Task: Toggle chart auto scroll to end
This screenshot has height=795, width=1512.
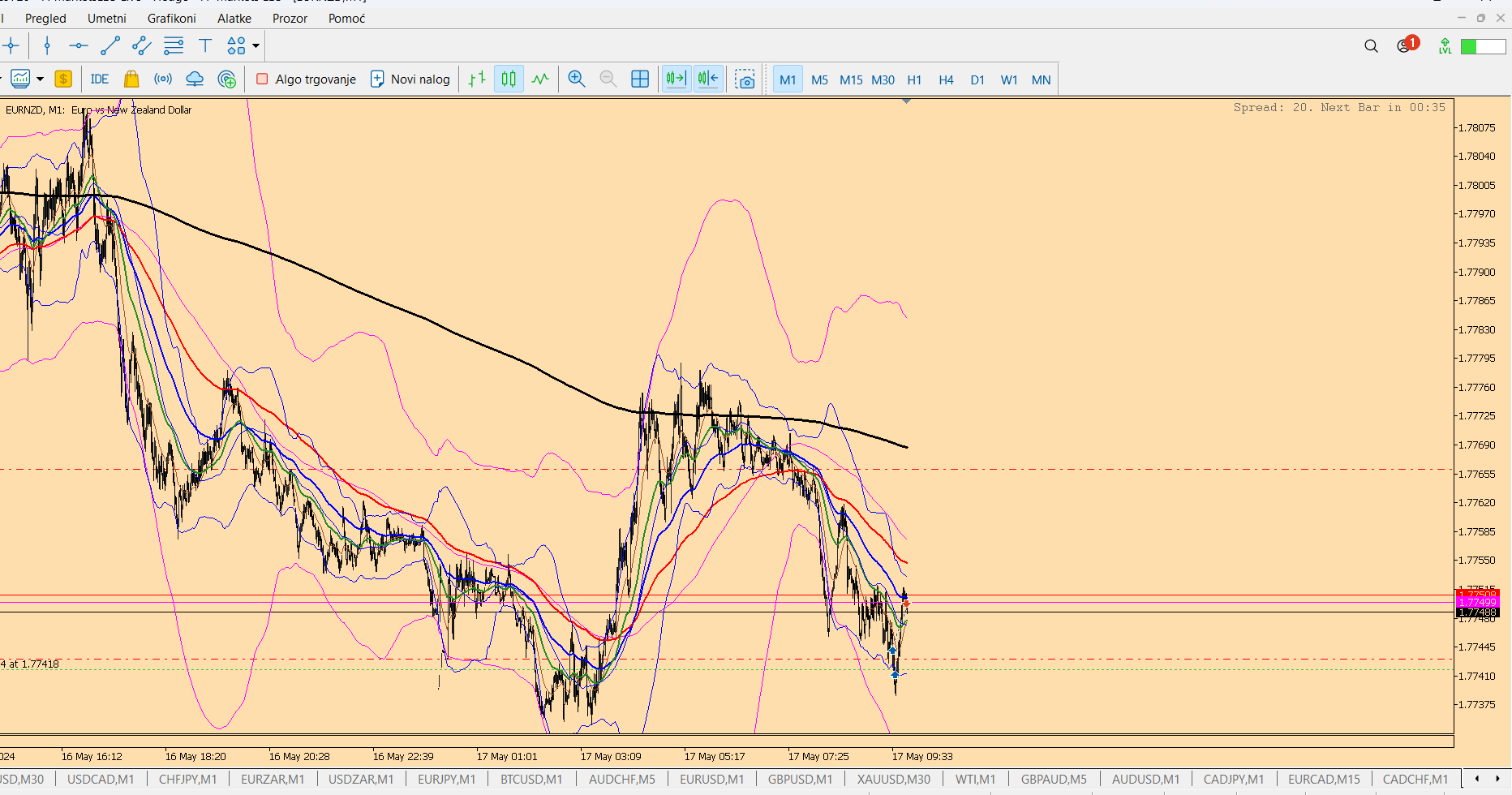Action: coord(676,79)
